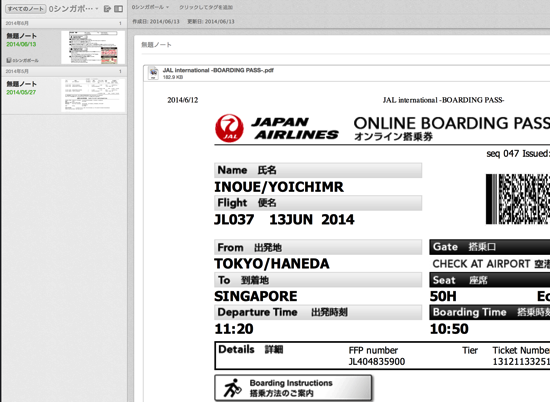Click the JAL international -BOARDING PASS-.pdf filename
This screenshot has width=550, height=402.
[218, 70]
